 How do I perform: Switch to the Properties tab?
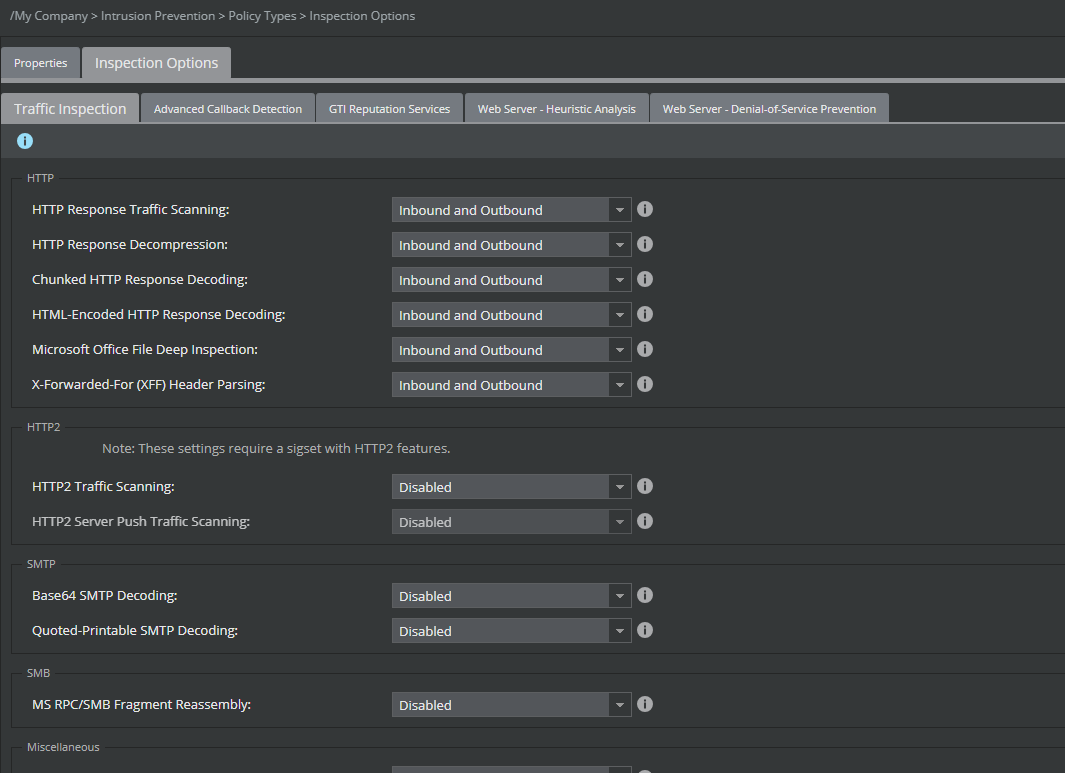click(41, 63)
